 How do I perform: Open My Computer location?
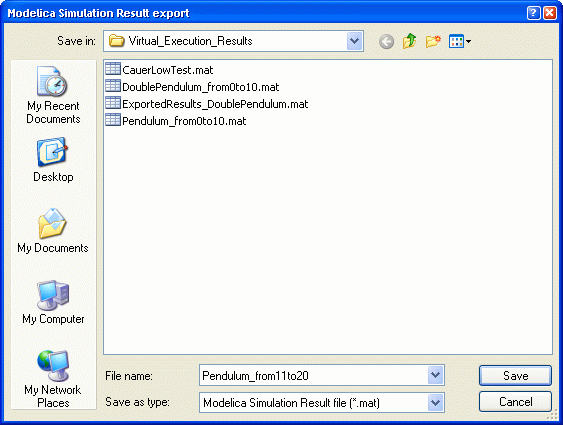tap(53, 302)
